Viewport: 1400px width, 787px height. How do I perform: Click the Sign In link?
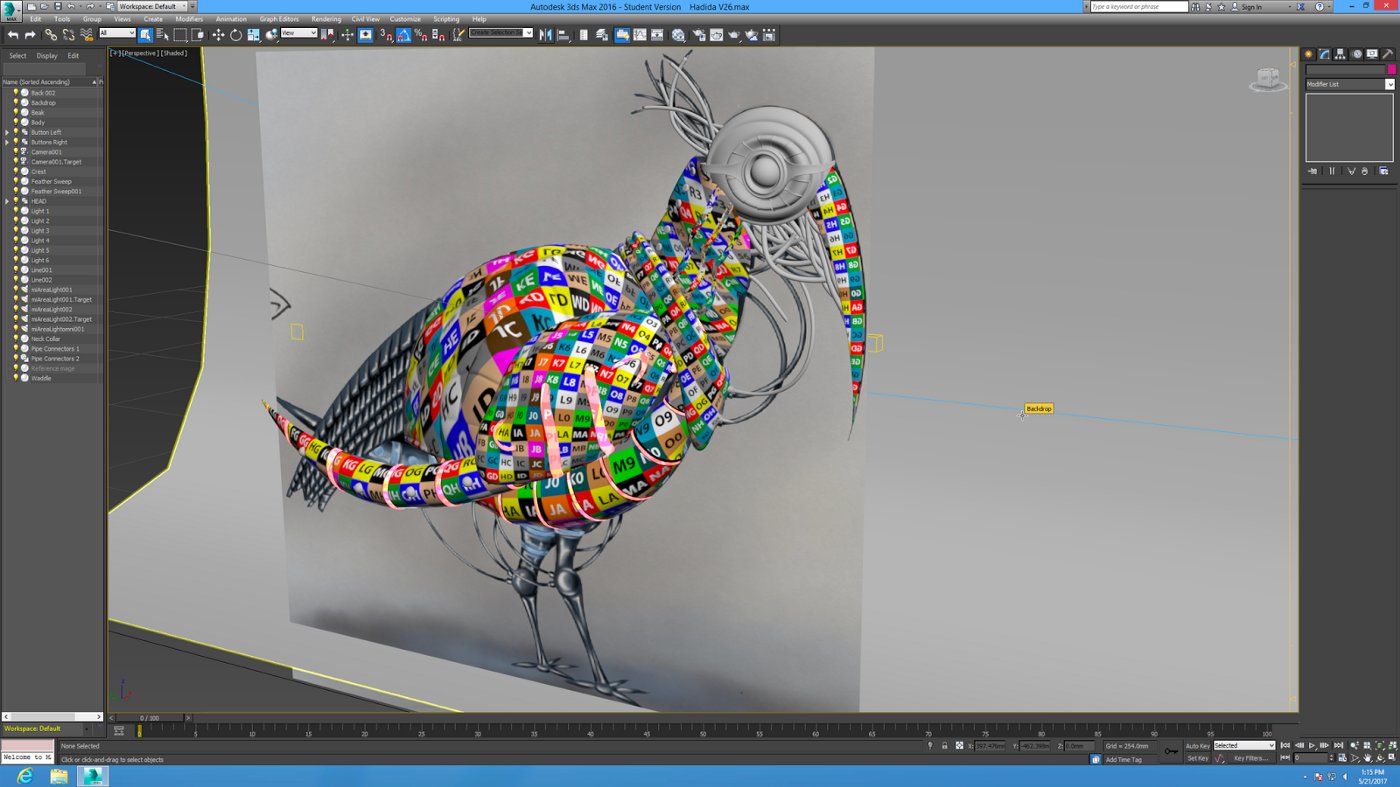coord(1251,7)
